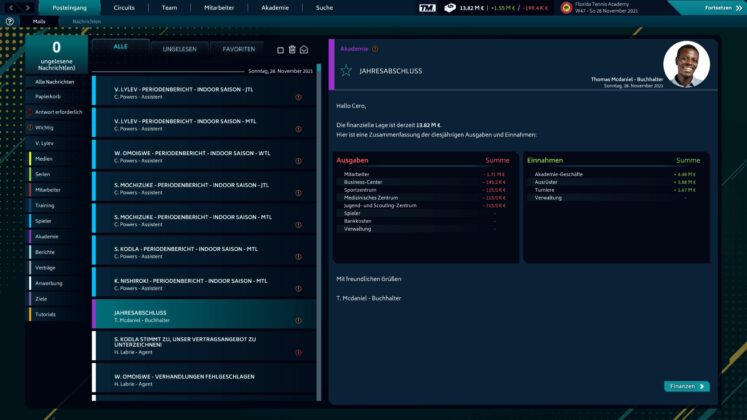Toggle the flag on the first V. Lylev JTL report

pyautogui.click(x=298, y=97)
